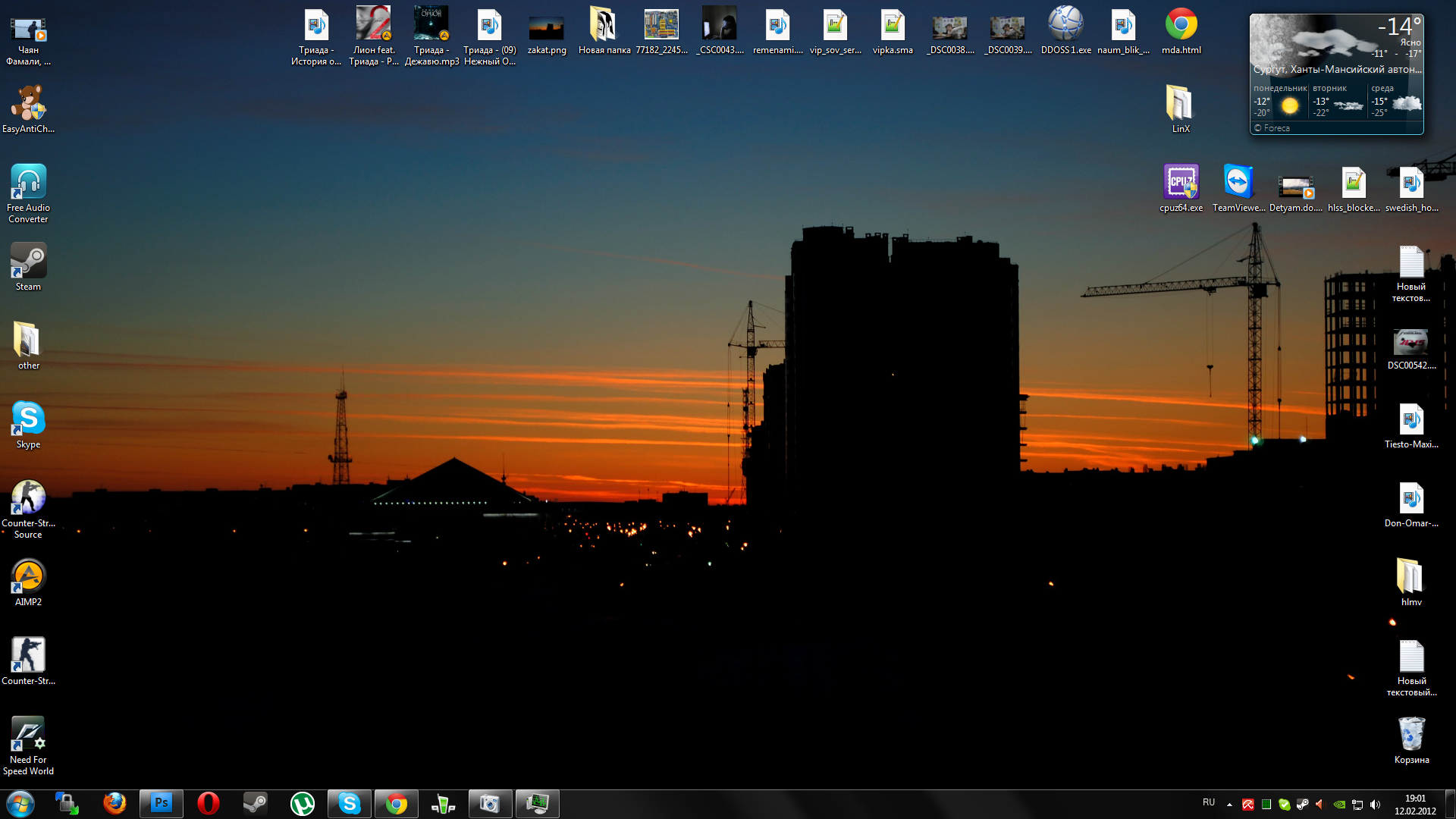The height and width of the screenshot is (819, 1456).
Task: Open the Корзина recycle bin
Action: click(x=1411, y=740)
